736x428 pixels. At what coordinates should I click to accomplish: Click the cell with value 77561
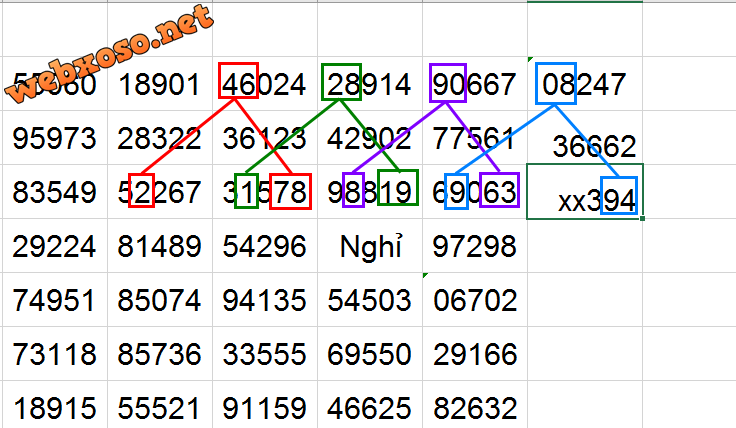coord(475,138)
